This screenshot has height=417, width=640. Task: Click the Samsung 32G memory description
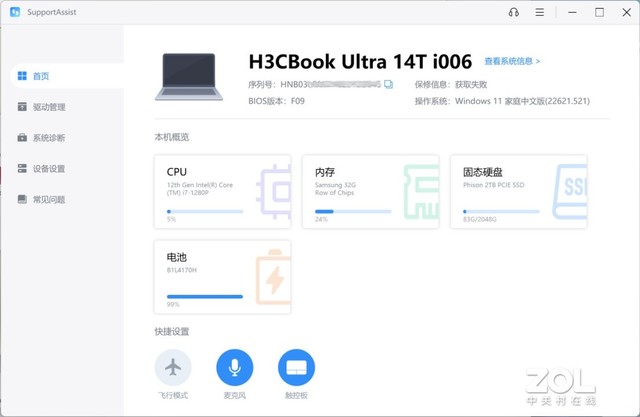(335, 189)
